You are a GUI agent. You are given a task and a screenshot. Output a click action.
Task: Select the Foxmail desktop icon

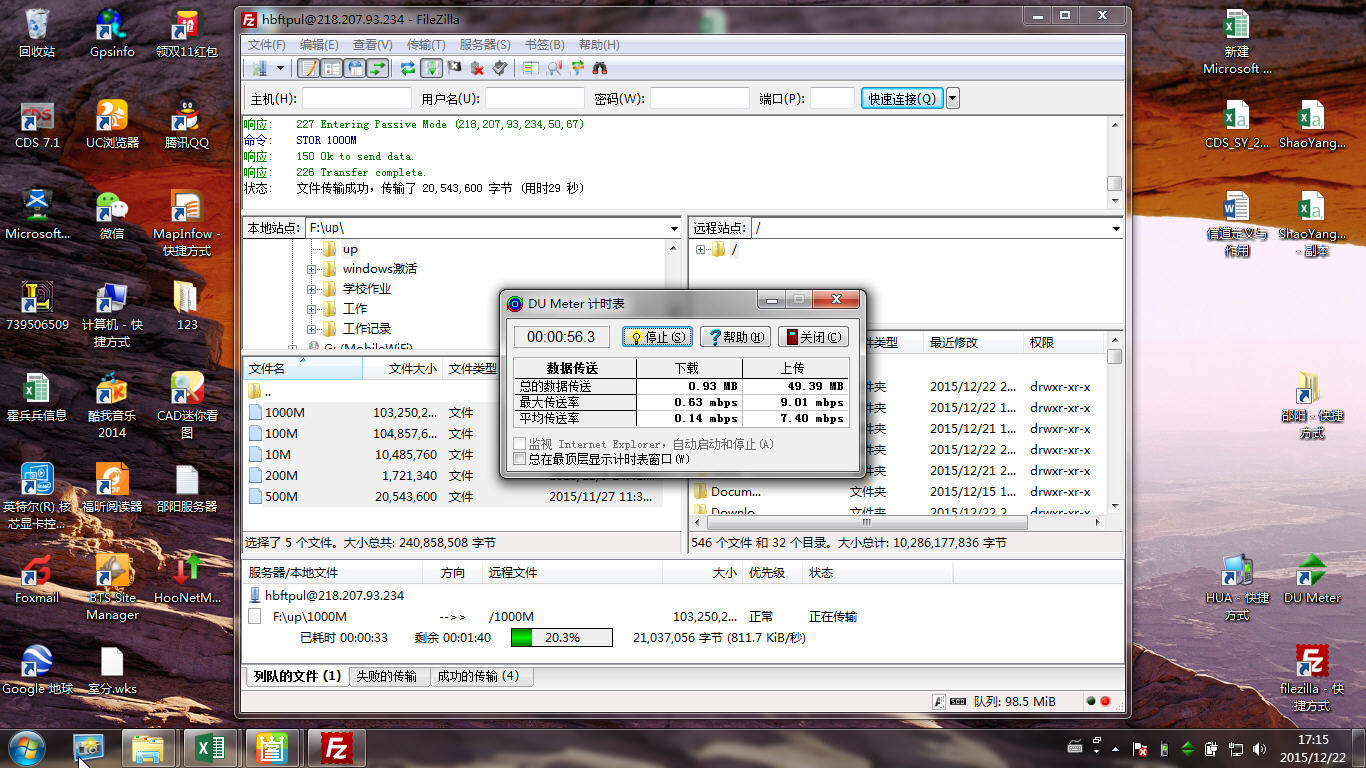pos(37,580)
